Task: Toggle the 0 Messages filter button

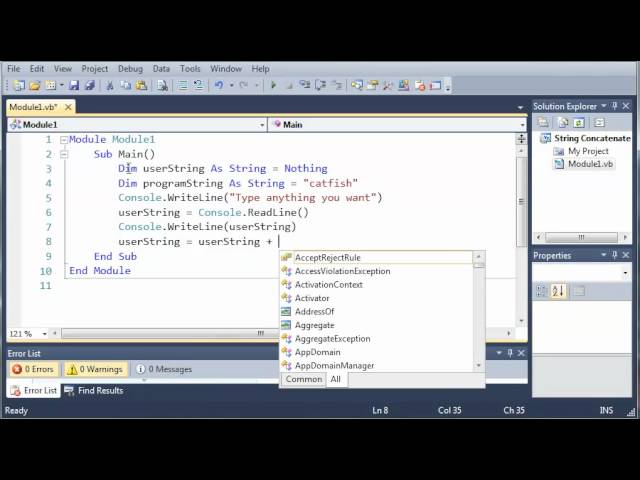Action: pyautogui.click(x=164, y=369)
